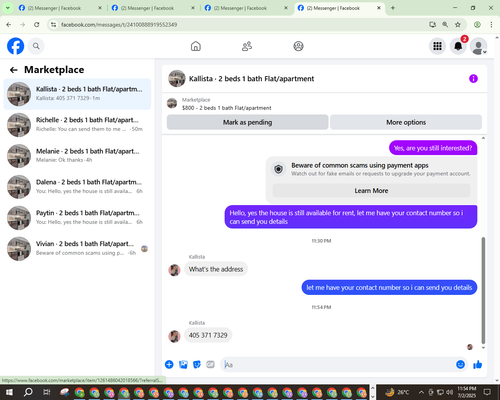This screenshot has width=500, height=400.
Task: Open Richelle conversation in chat list
Action: tap(77, 125)
